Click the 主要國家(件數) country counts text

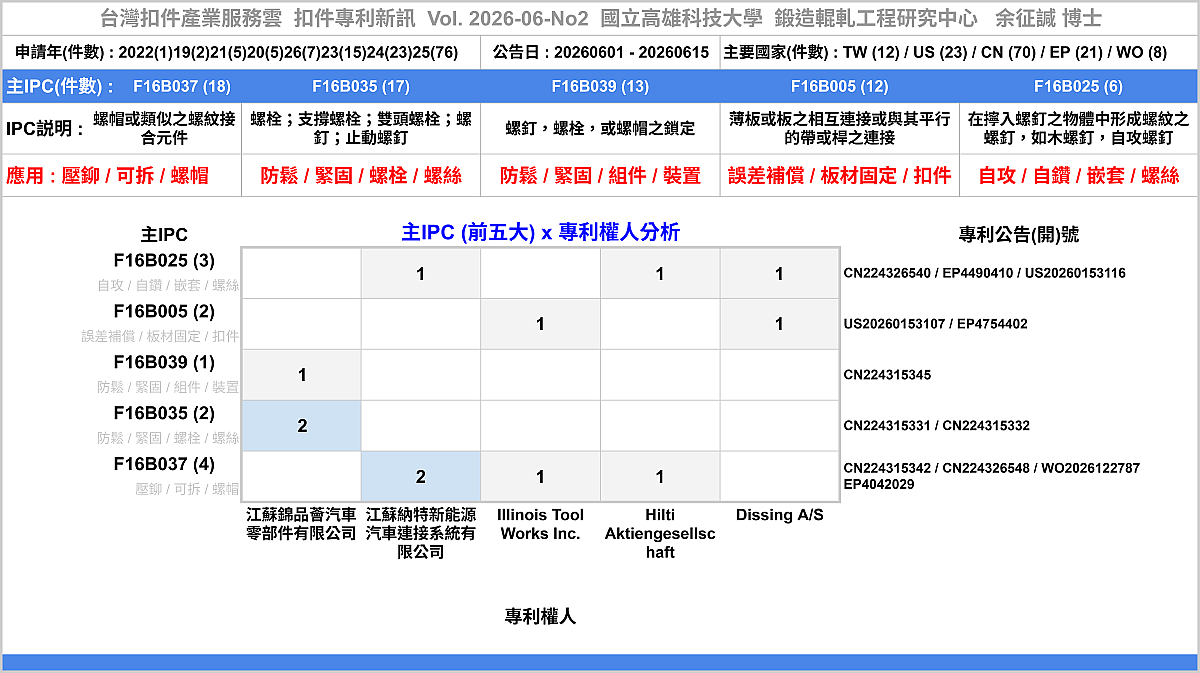pyautogui.click(x=945, y=52)
